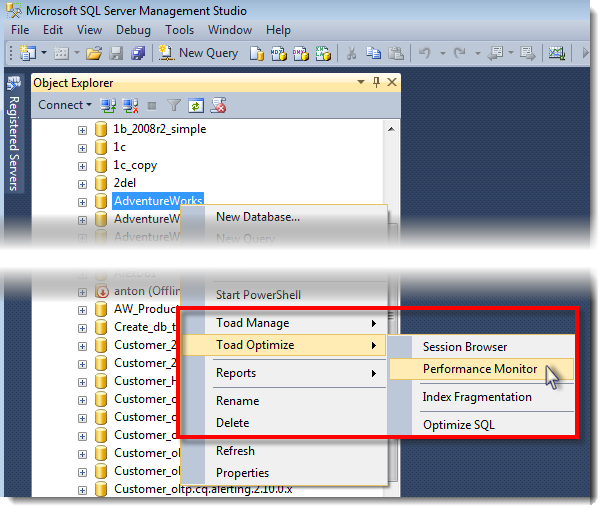Open the Edit menu
Image resolution: width=605 pixels, height=512 pixels.
[x=53, y=30]
